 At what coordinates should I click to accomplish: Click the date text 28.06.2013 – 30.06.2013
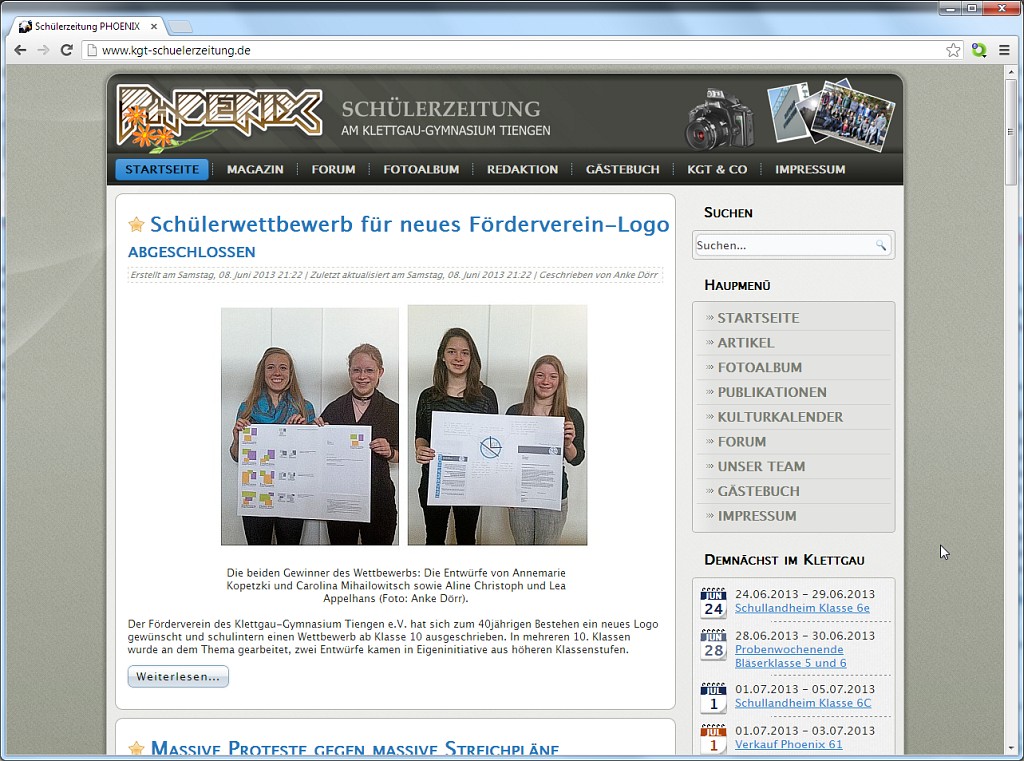click(x=805, y=636)
